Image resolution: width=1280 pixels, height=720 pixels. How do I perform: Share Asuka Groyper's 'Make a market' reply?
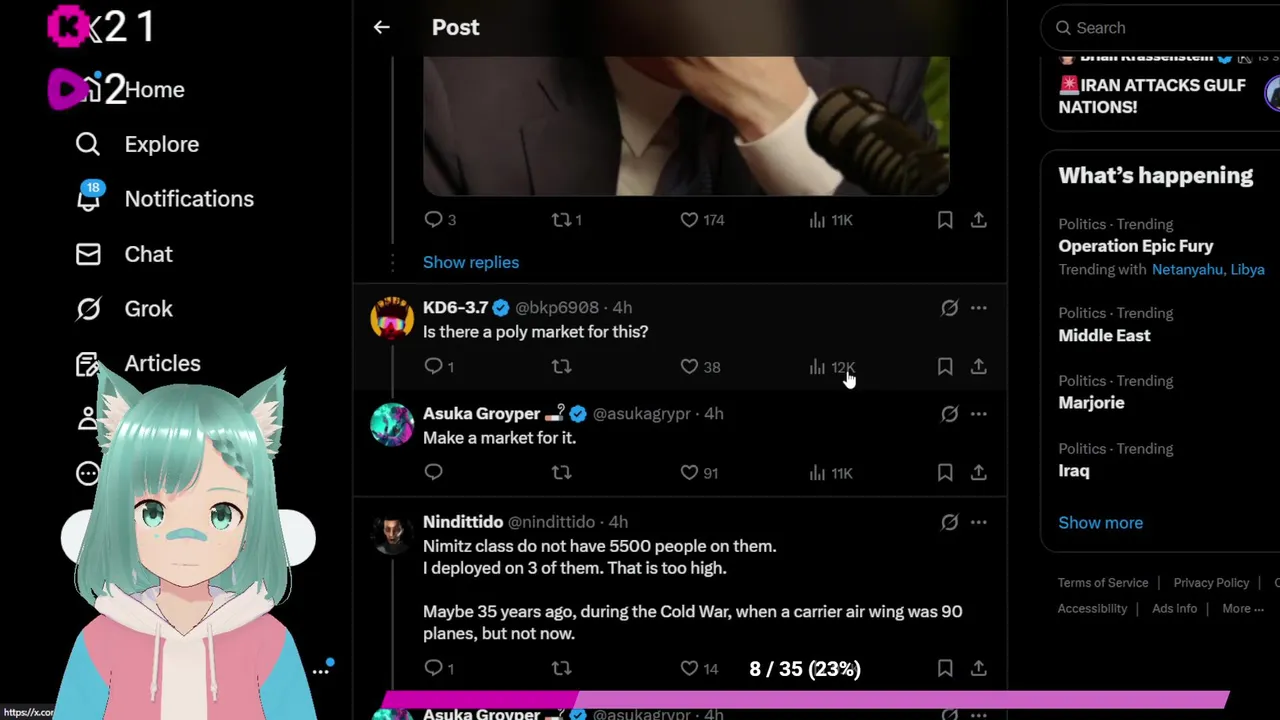click(x=979, y=472)
